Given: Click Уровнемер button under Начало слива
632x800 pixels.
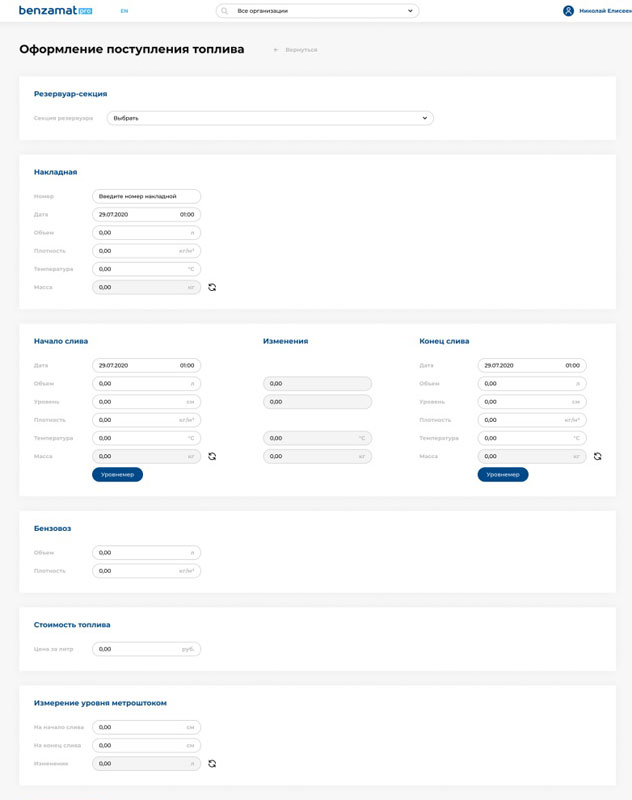Looking at the screenshot, I should [117, 474].
